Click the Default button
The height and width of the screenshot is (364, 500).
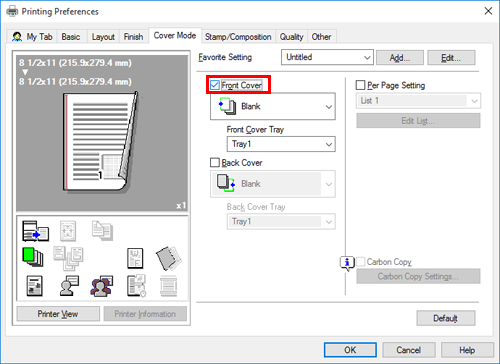click(x=446, y=318)
